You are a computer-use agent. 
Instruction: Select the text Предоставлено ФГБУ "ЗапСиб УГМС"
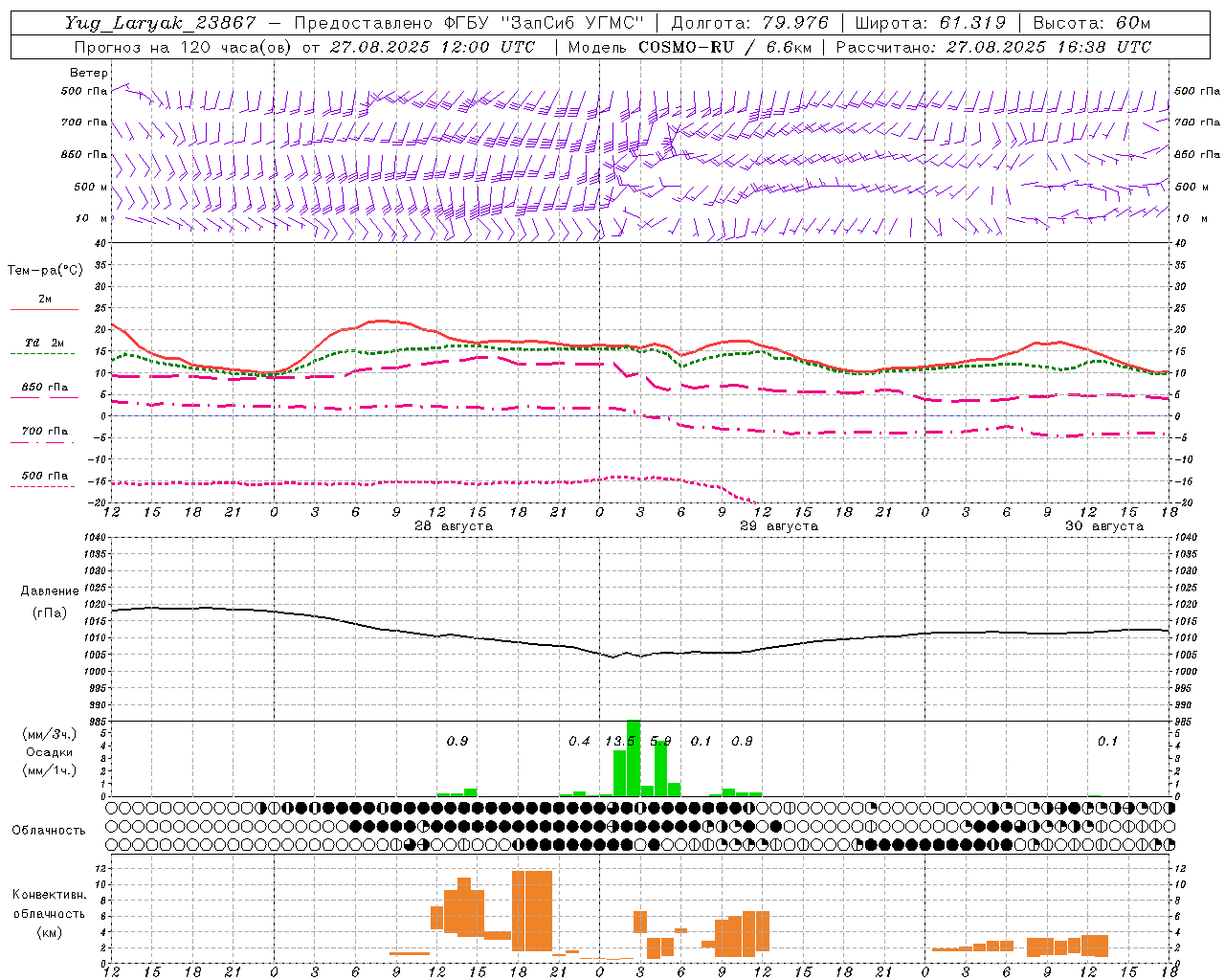469,23
